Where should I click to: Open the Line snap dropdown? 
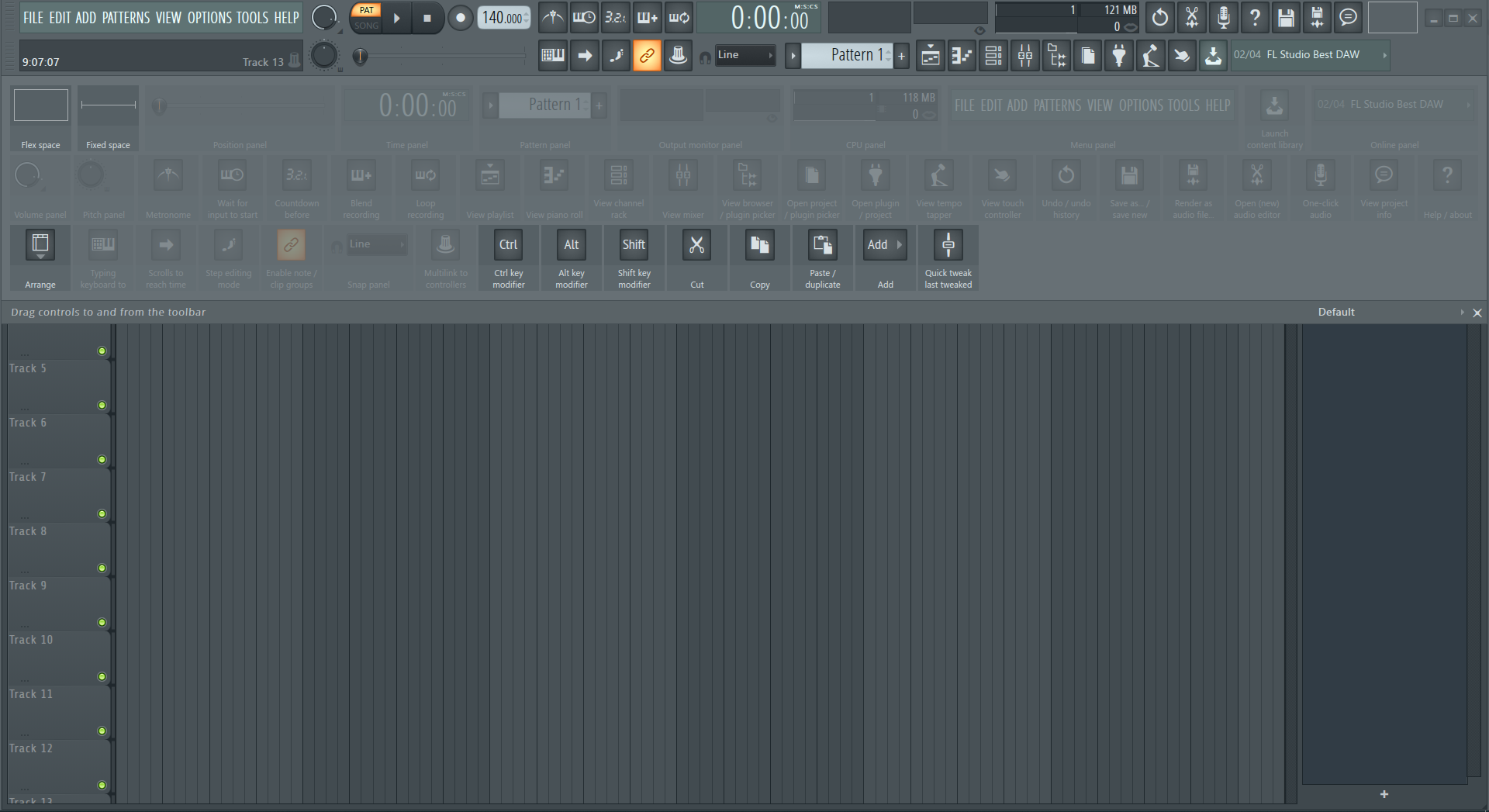pos(745,55)
